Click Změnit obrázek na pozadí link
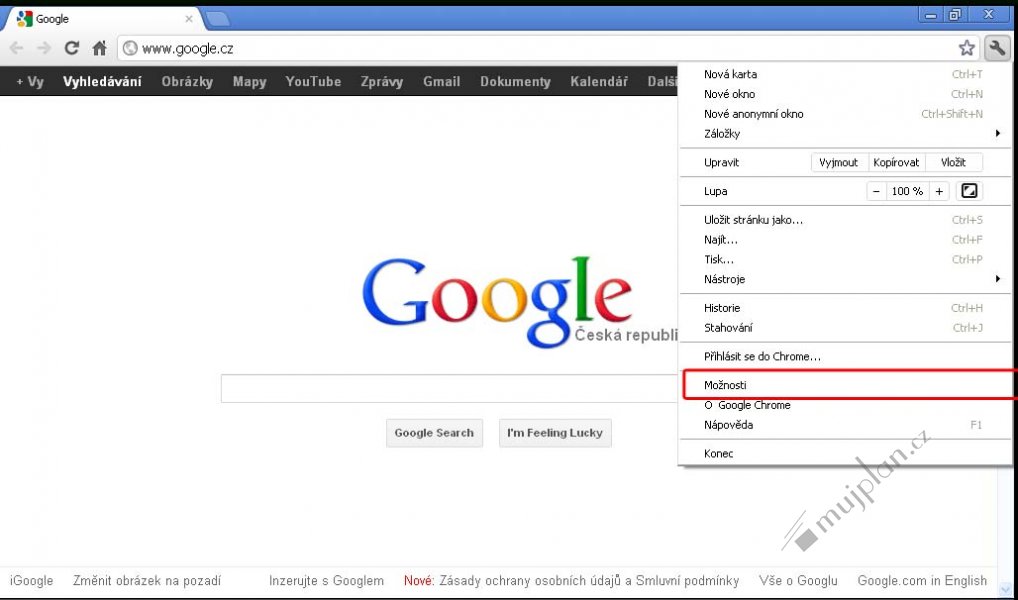 tap(147, 581)
